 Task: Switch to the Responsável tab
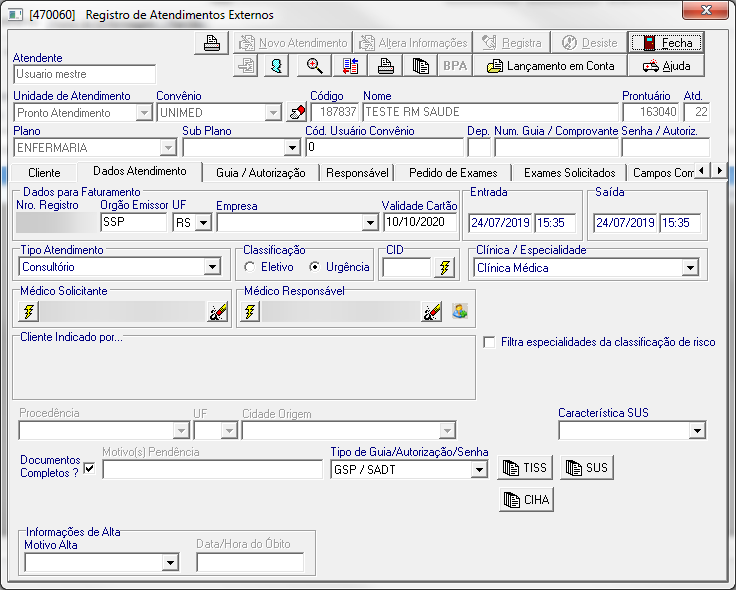[357, 173]
